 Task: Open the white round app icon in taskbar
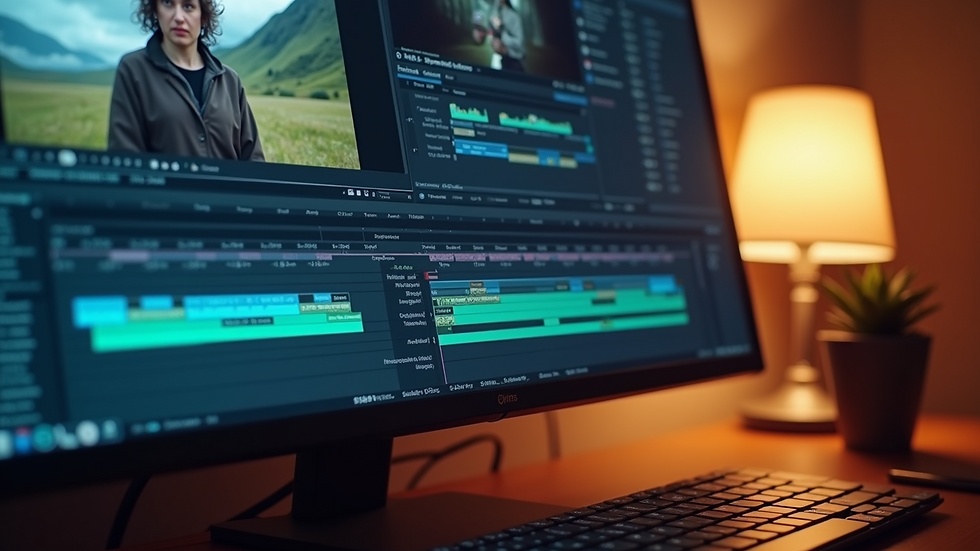pos(87,433)
